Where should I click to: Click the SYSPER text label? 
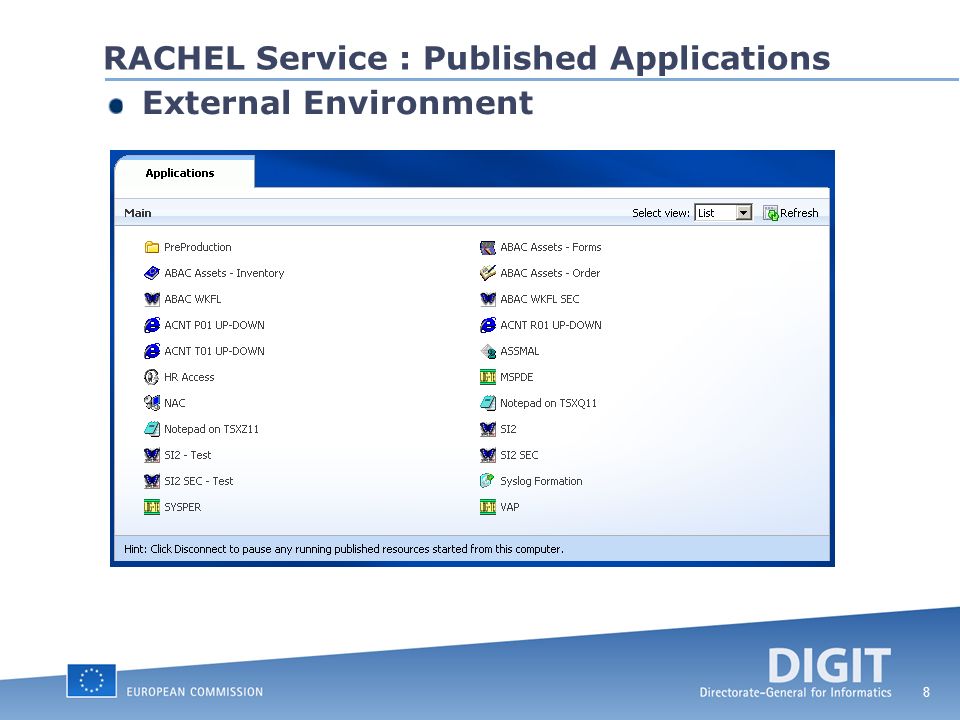click(x=182, y=507)
